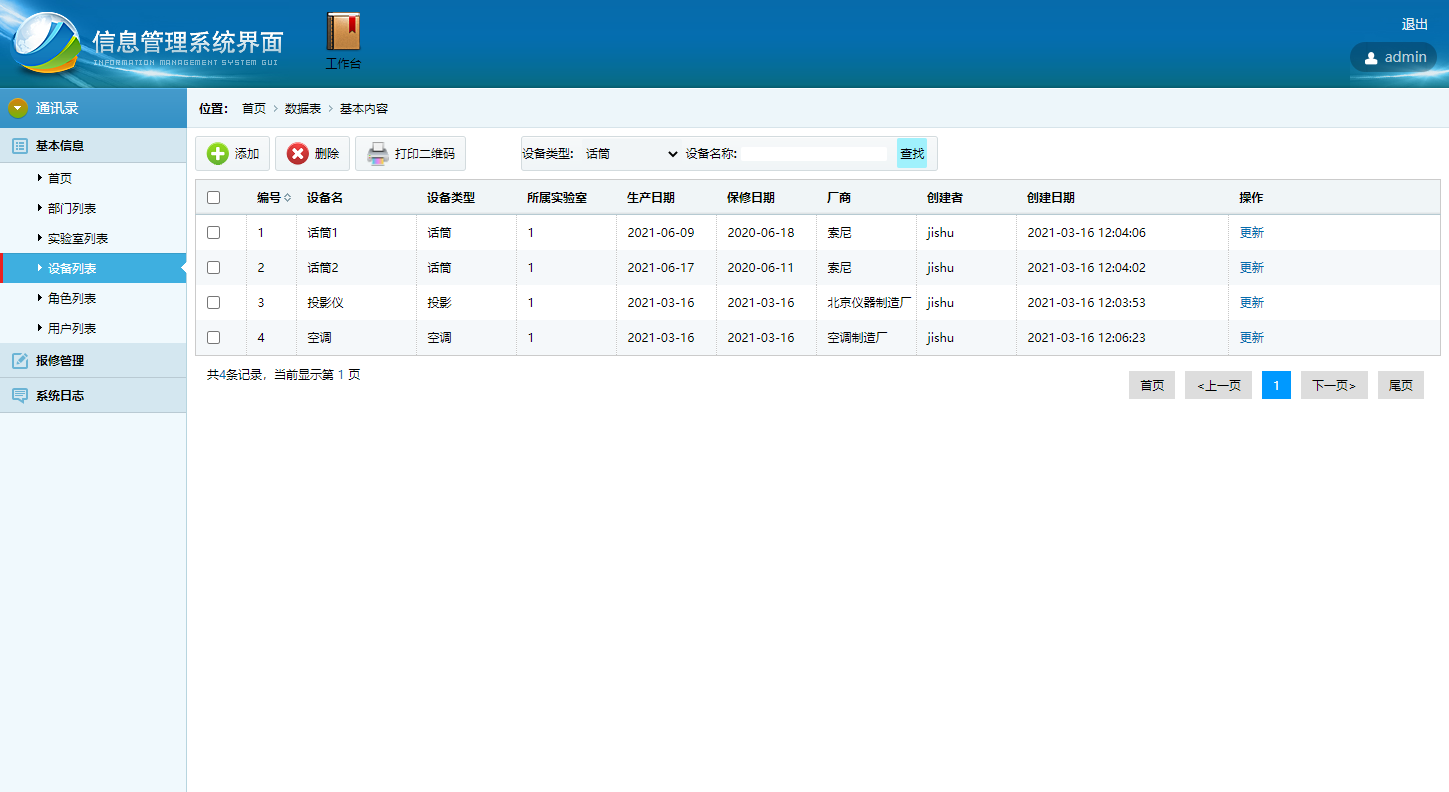Screen dimensions: 1449x792
Task: Collapse the 通讯录 section arrow
Action: point(17,108)
